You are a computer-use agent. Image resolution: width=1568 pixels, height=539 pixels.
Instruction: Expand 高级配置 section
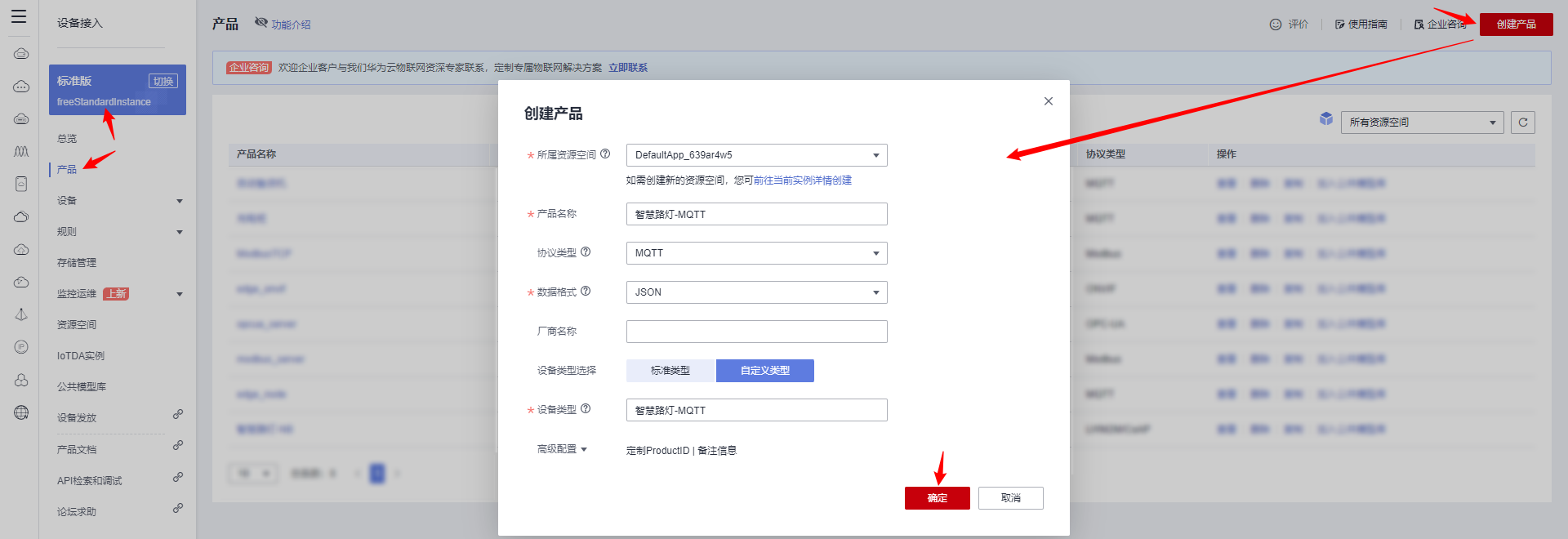click(x=562, y=449)
